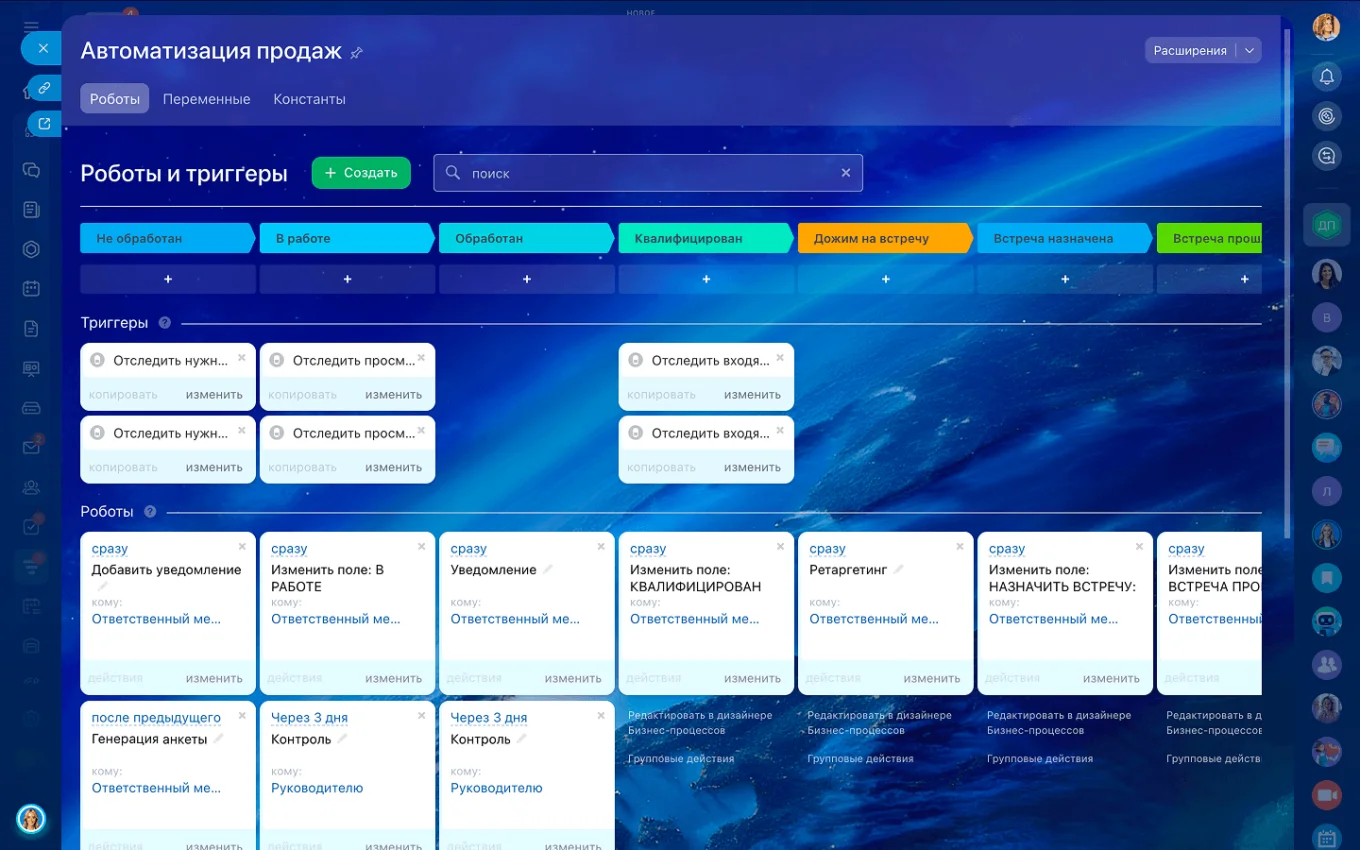Expand the Расширения dropdown arrow

point(1249,51)
